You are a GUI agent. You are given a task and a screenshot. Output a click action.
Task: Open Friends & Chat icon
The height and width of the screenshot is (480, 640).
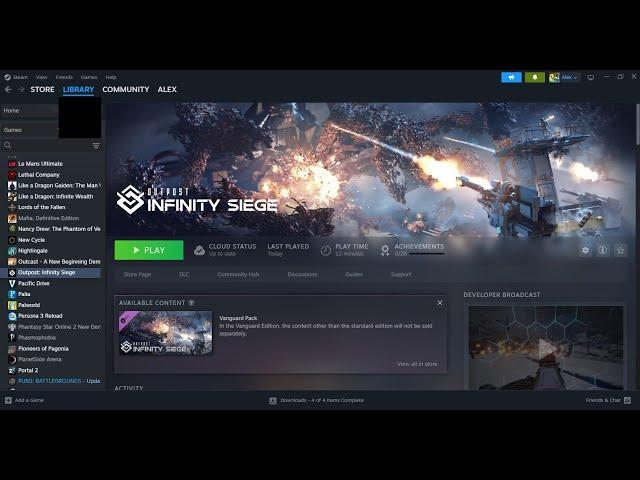pyautogui.click(x=627, y=400)
